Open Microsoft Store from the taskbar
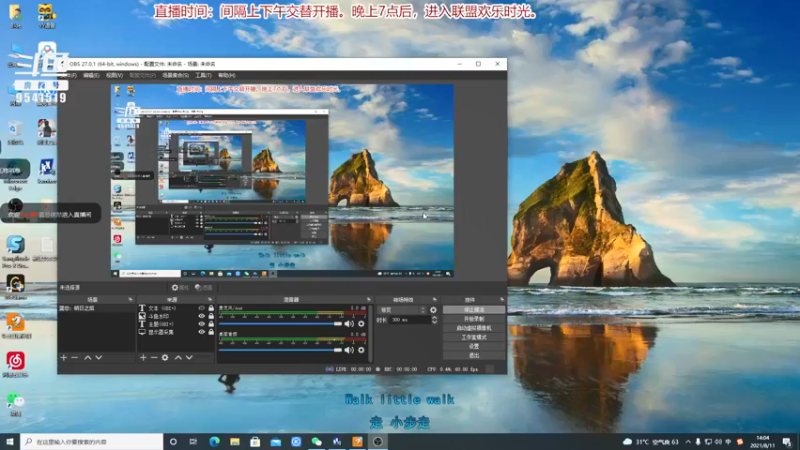Image resolution: width=800 pixels, height=450 pixels. 255,441
